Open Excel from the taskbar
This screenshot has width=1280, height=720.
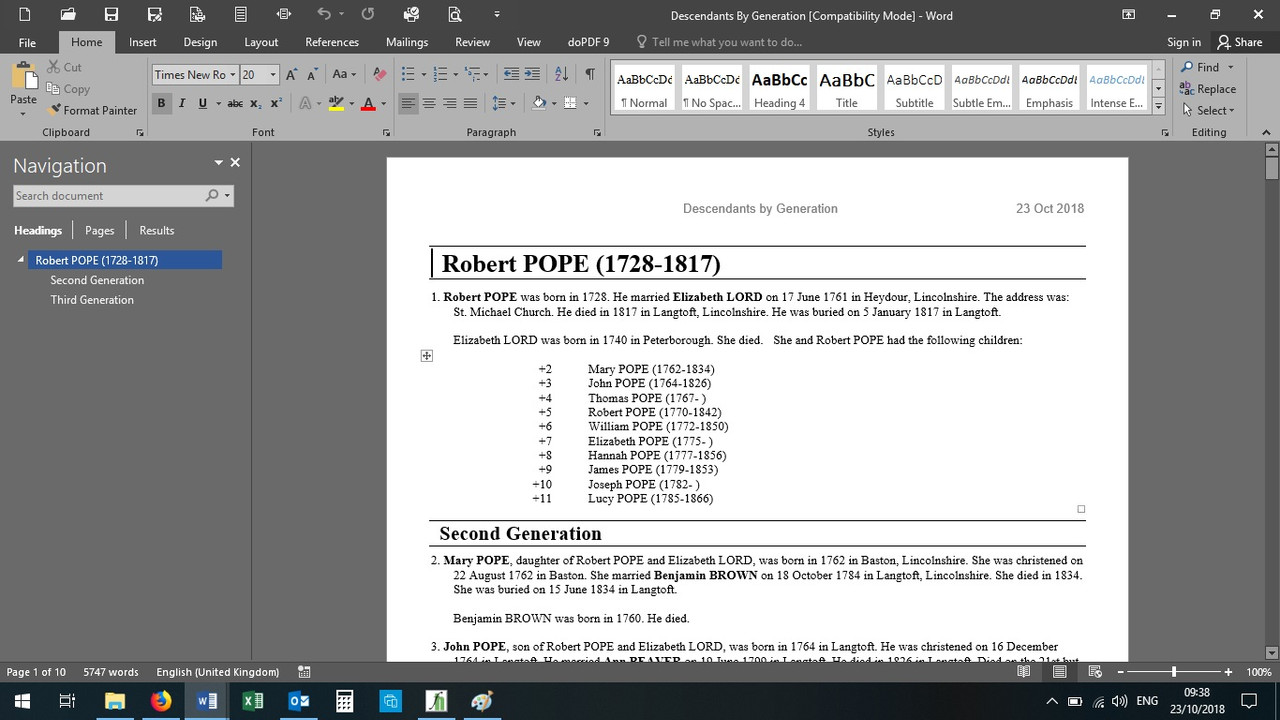point(253,701)
